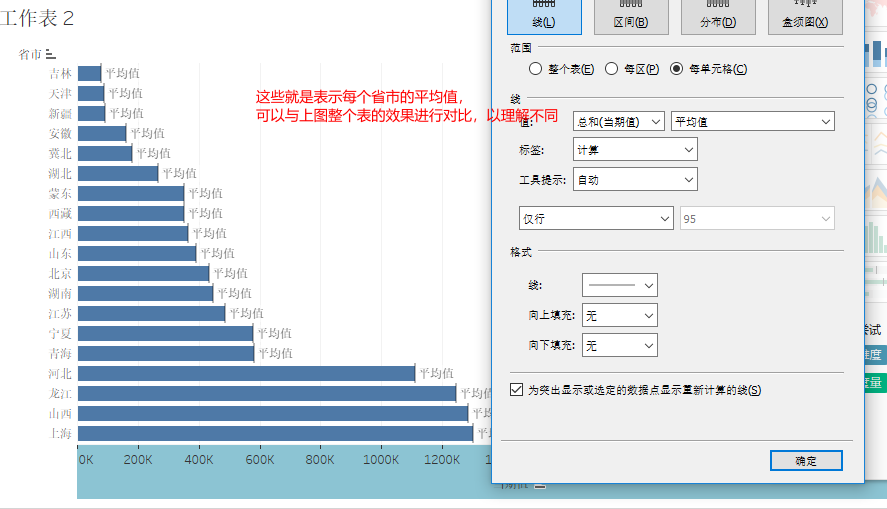The height and width of the screenshot is (509, 887).
Task: Click the 平均值 label next to 北京 bar
Action: (x=231, y=273)
